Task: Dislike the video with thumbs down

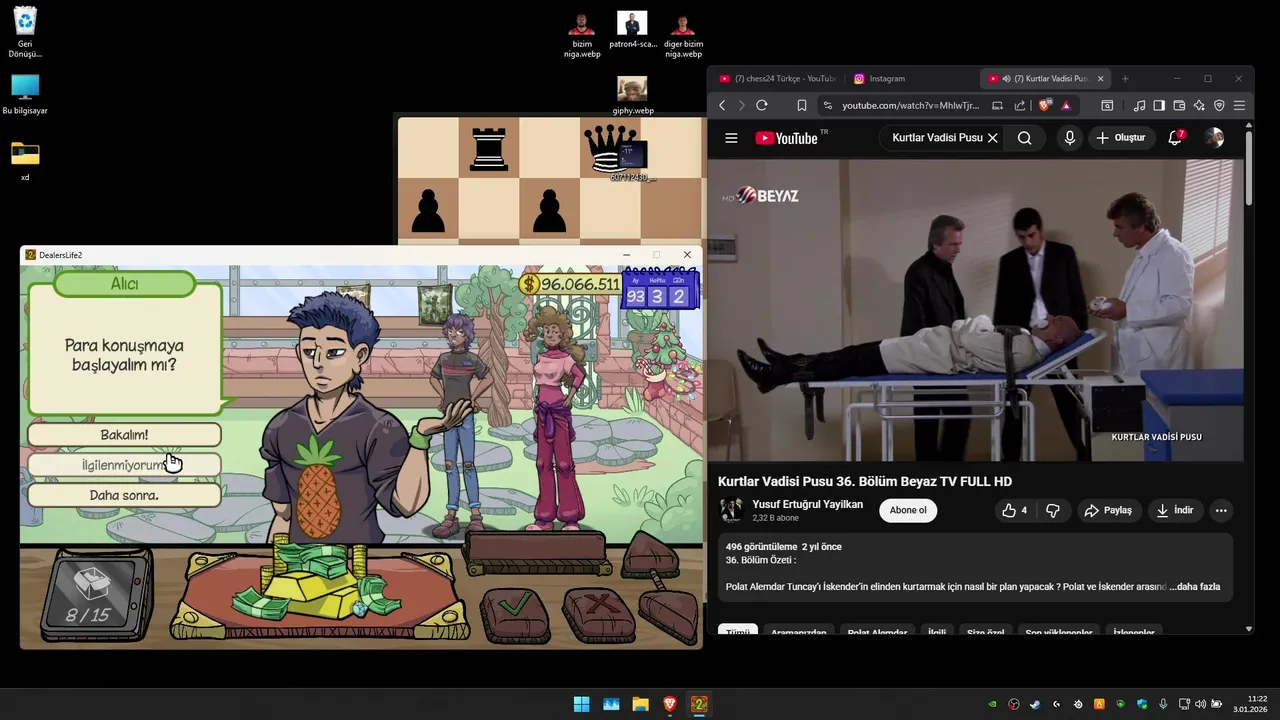Action: coord(1052,510)
